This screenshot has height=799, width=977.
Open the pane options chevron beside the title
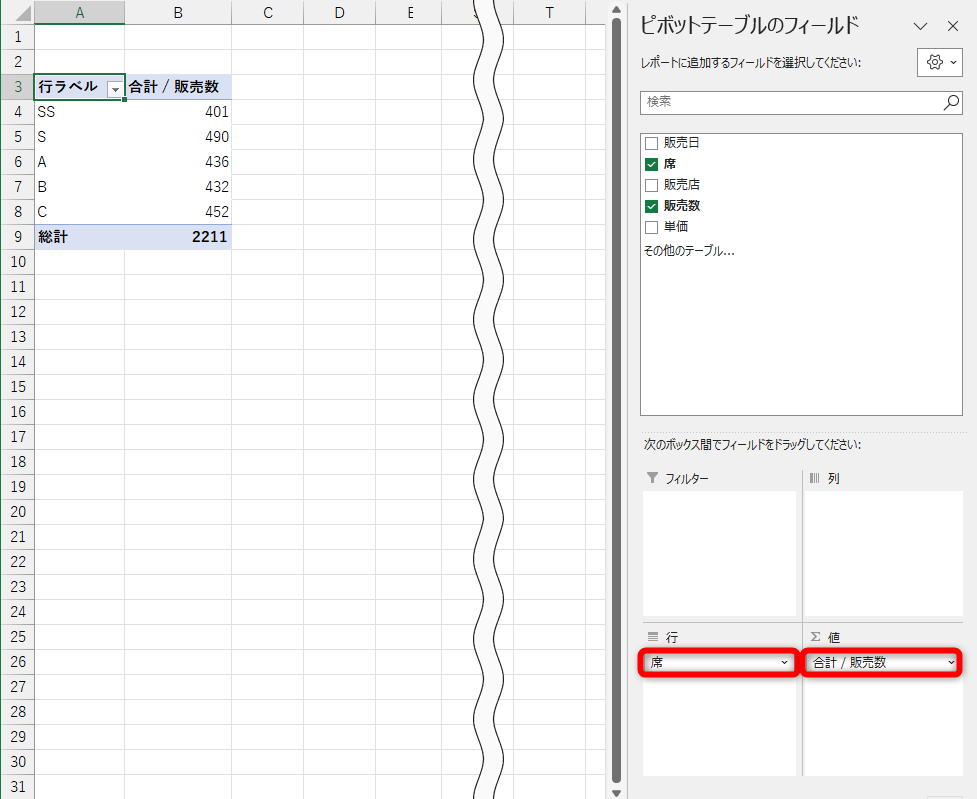(x=920, y=26)
